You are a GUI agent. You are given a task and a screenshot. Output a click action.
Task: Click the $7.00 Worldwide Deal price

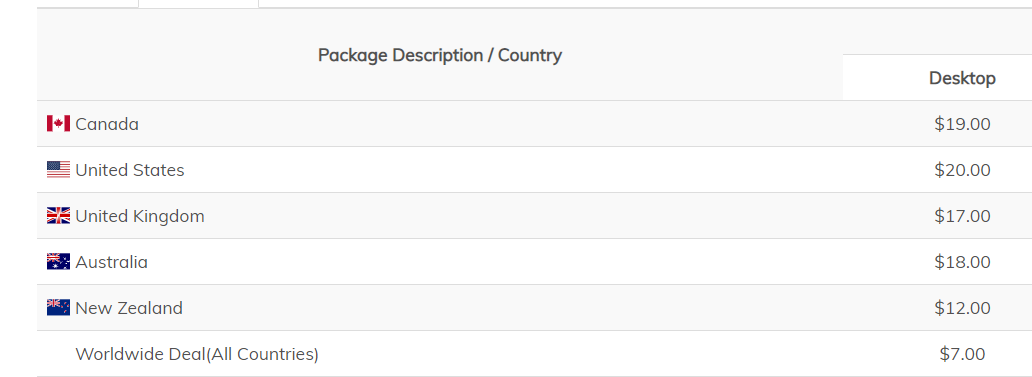click(962, 355)
